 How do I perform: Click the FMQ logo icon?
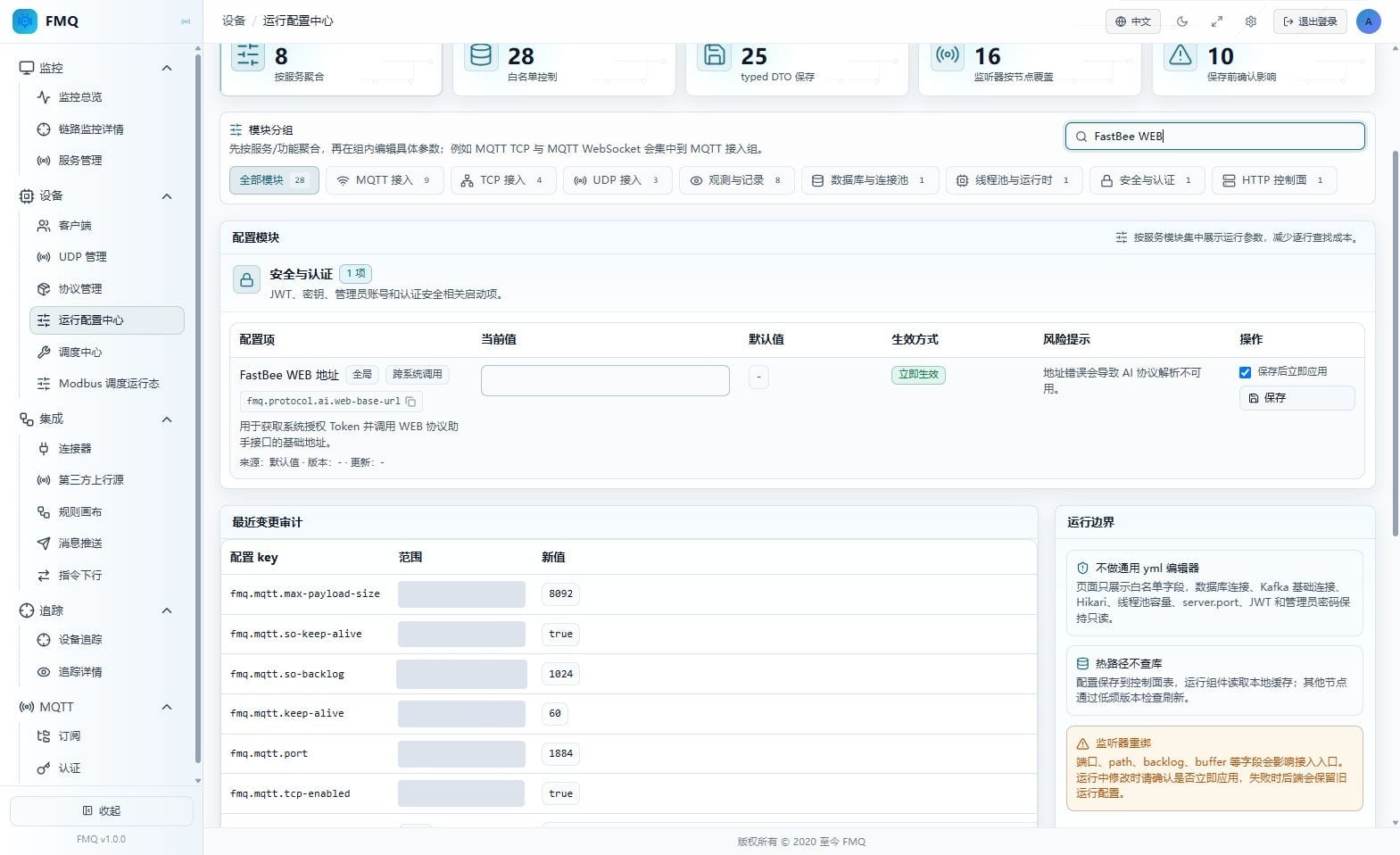click(x=25, y=21)
